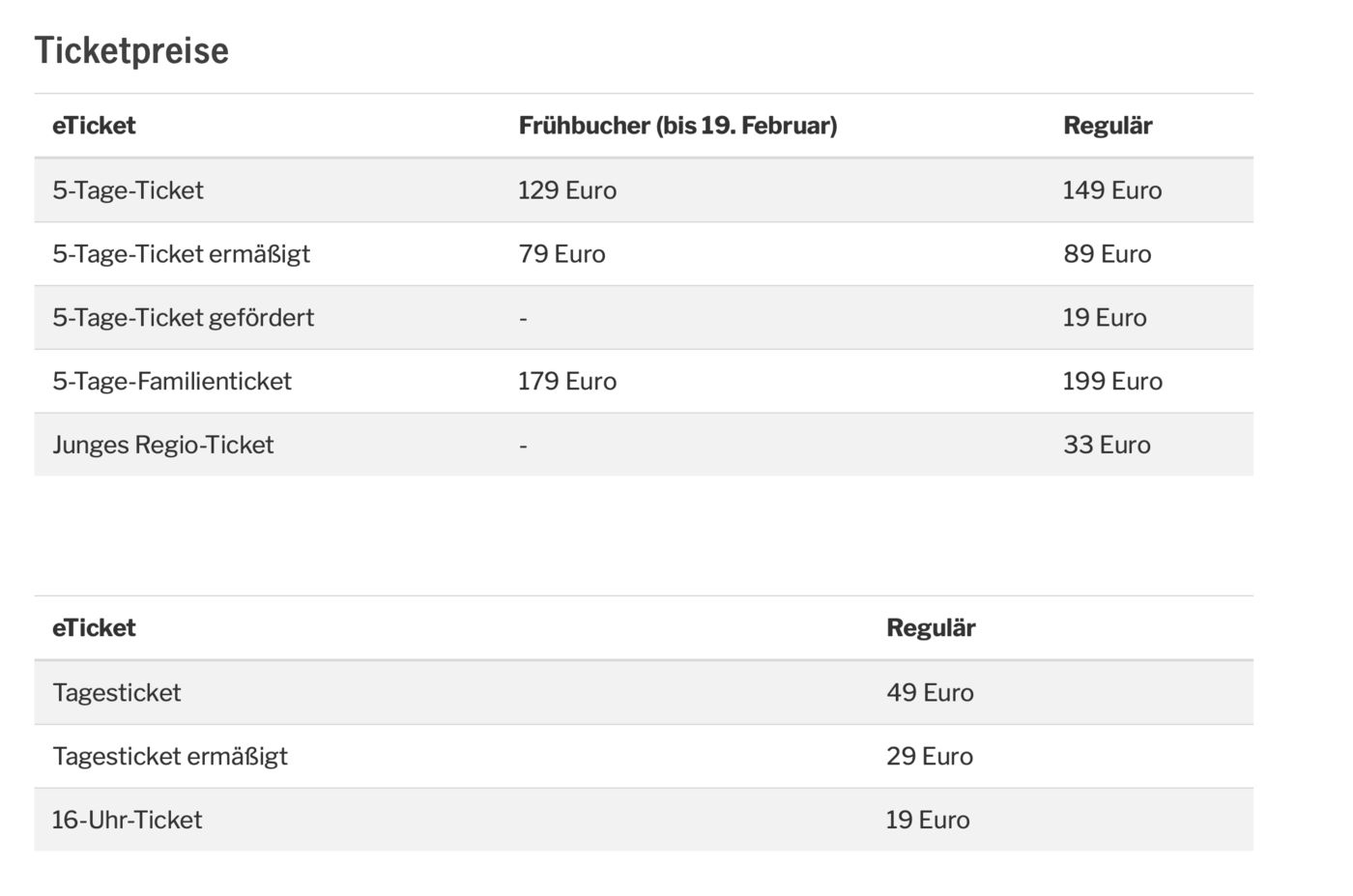Click the 89 Euro price cell

(1108, 254)
